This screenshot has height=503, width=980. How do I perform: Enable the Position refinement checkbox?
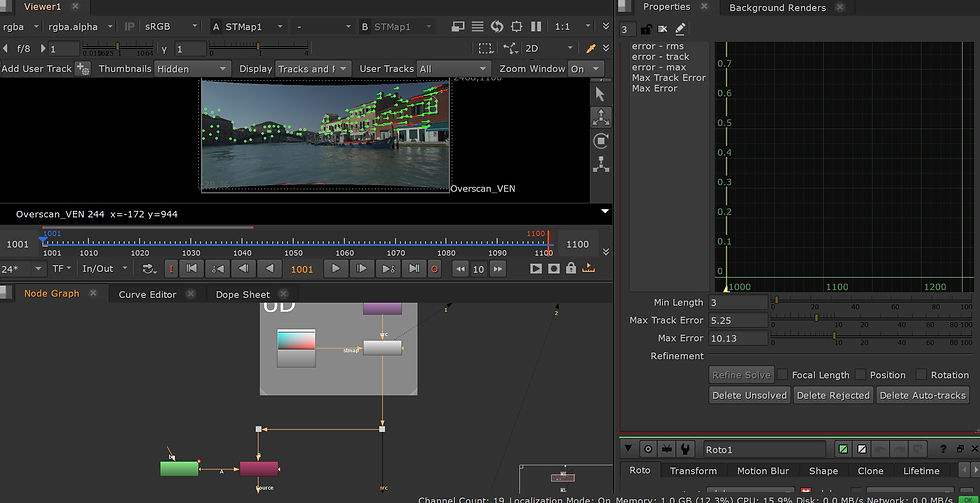[861, 374]
